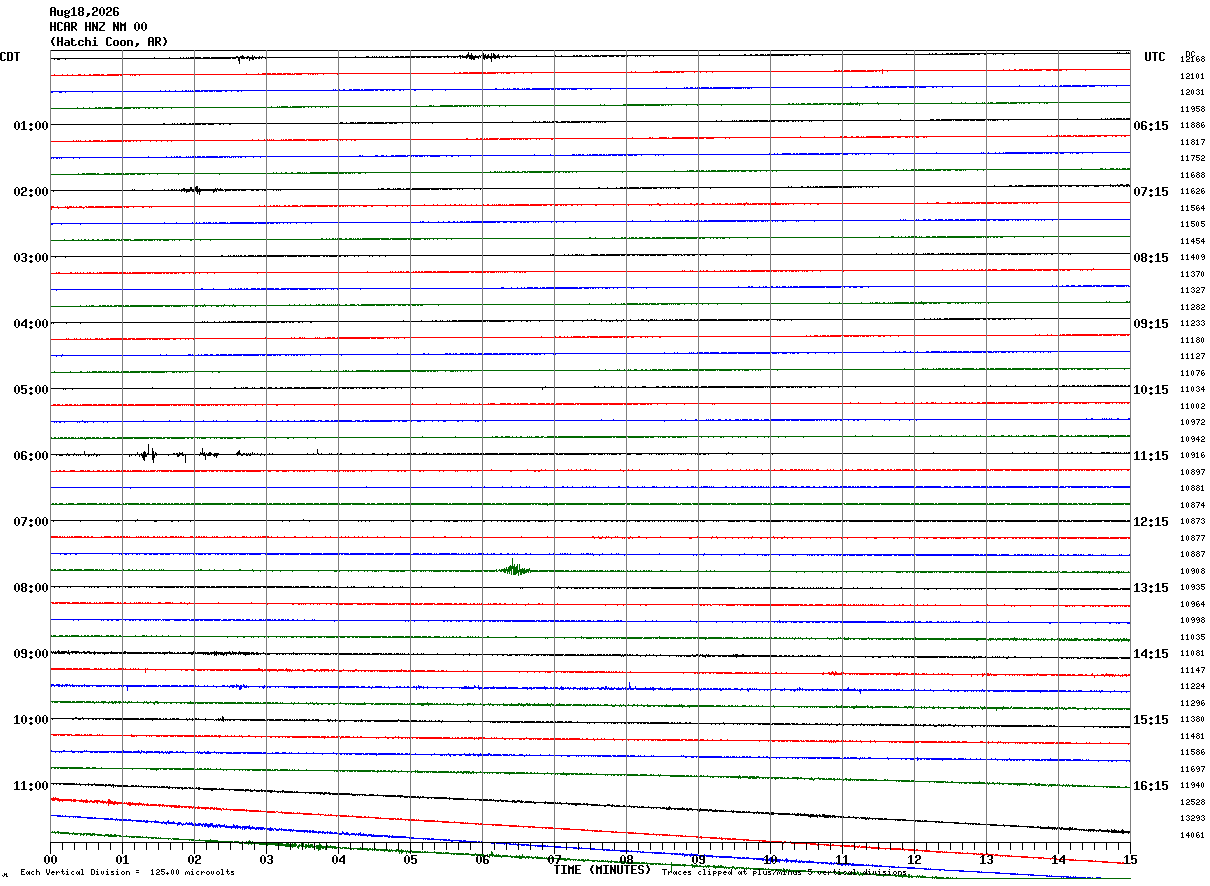Viewport: 1210px width, 886px height.
Task: Click the HCAR HNZ NM 00 station code
Action: pos(98,27)
